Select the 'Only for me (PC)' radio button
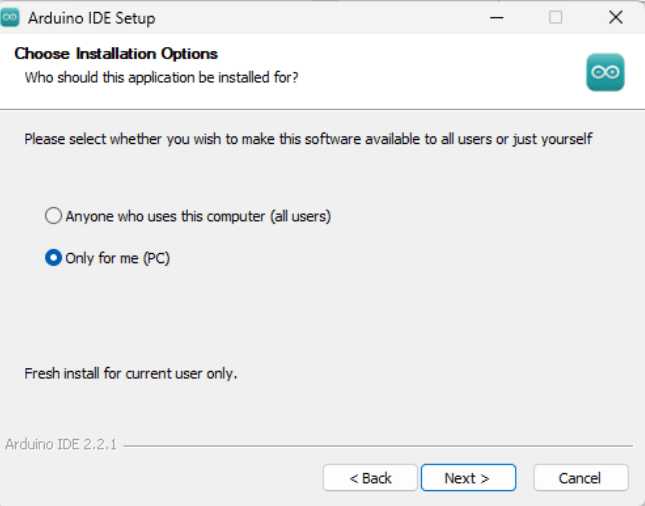 53,258
